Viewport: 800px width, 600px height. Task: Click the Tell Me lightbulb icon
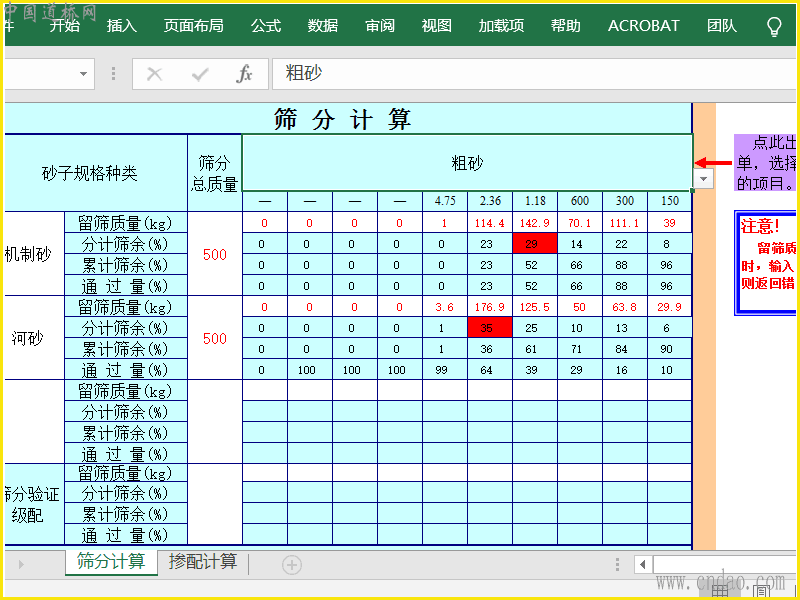coord(774,27)
